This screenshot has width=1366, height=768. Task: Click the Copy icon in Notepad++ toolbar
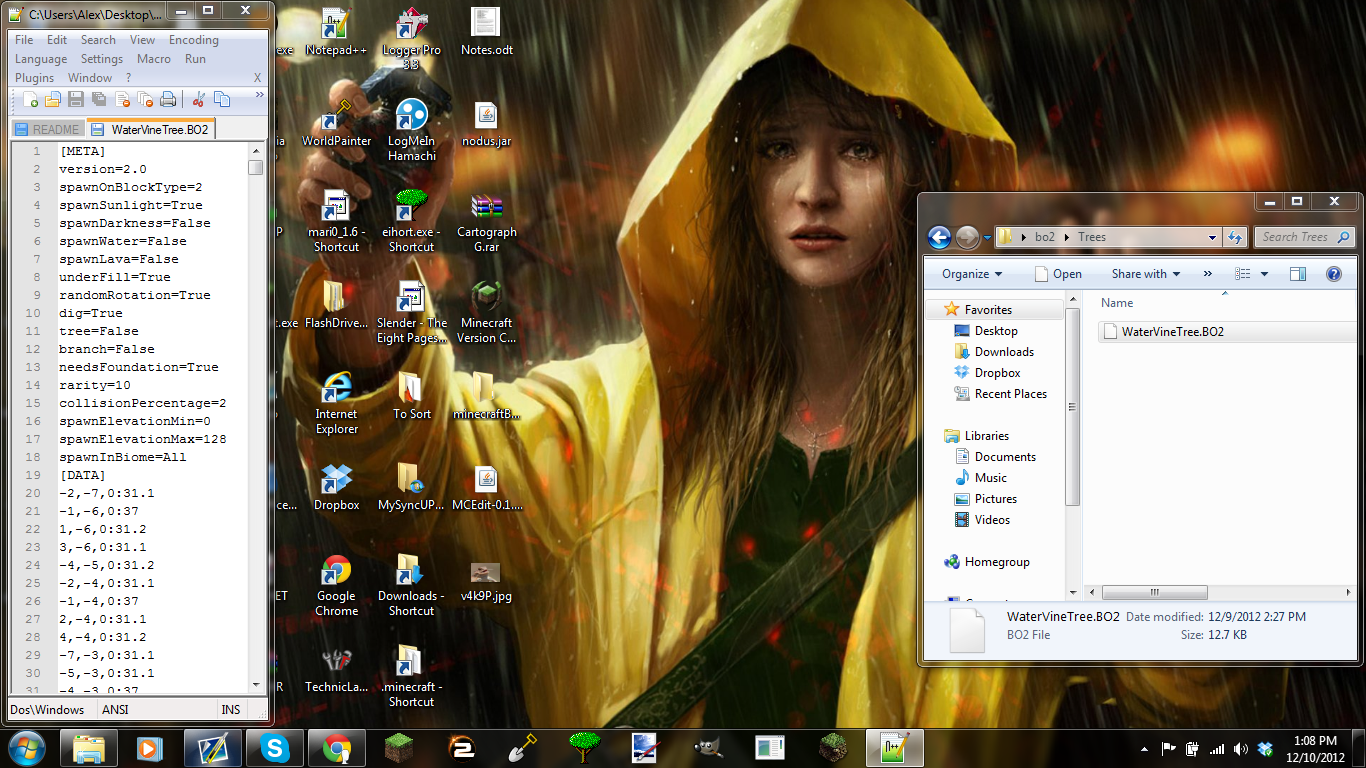point(221,99)
